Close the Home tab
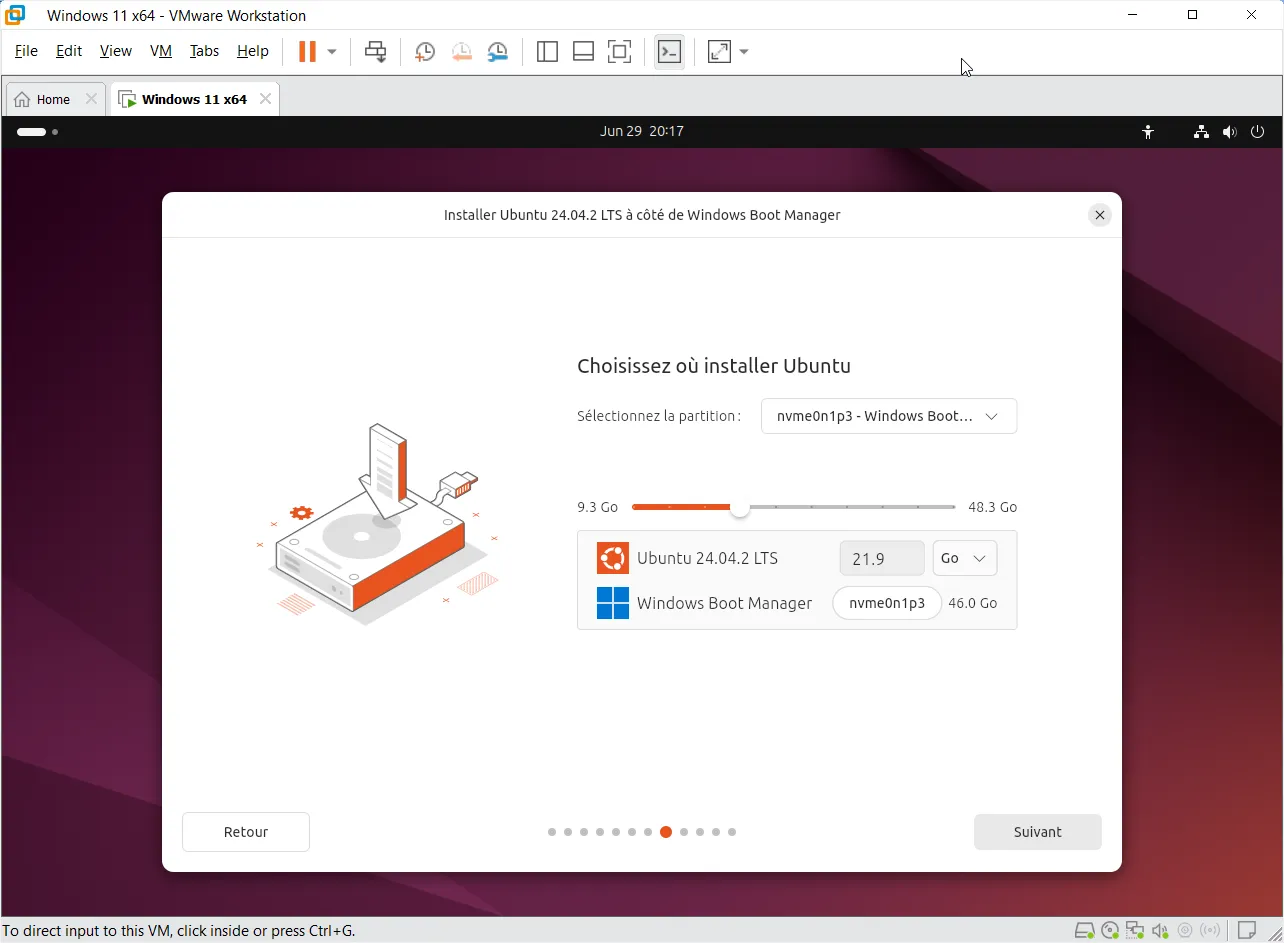The height and width of the screenshot is (943, 1284). tap(91, 99)
